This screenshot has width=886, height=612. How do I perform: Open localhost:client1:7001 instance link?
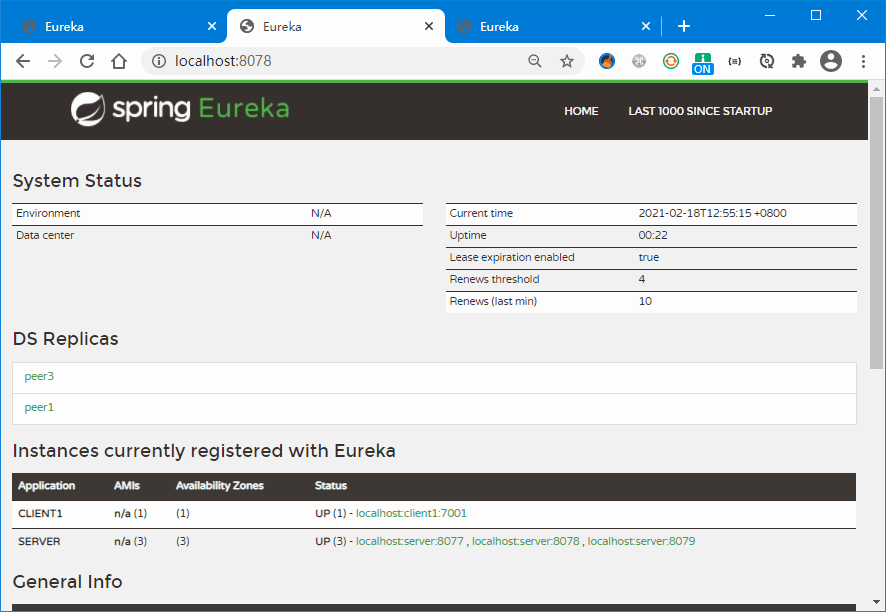411,513
